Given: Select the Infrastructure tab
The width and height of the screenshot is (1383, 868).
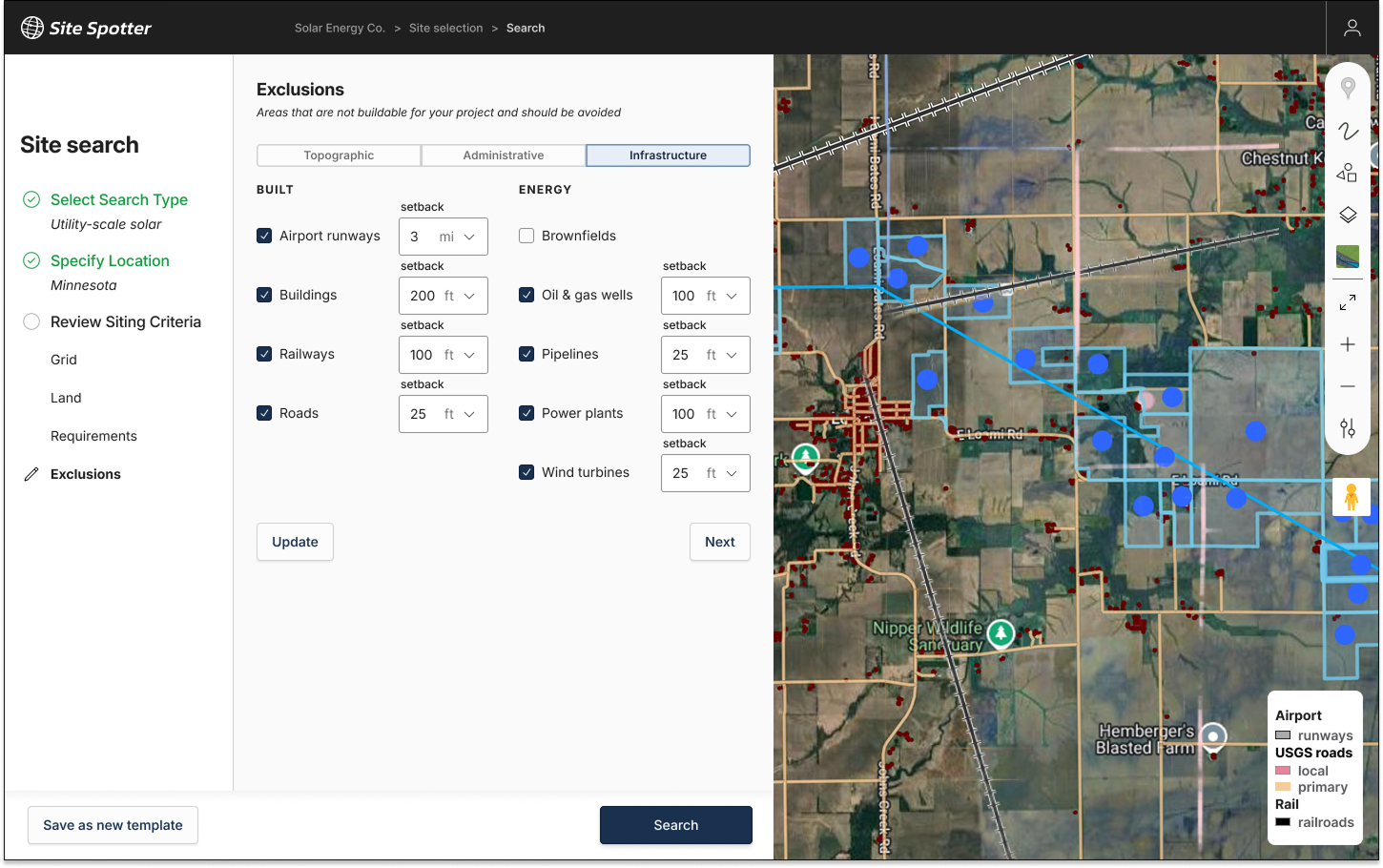Looking at the screenshot, I should pos(668,155).
